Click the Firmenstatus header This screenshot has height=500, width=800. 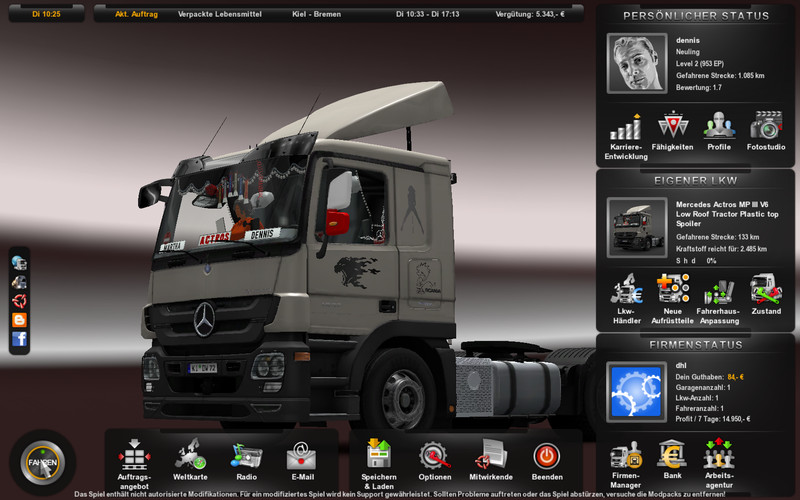(x=696, y=345)
